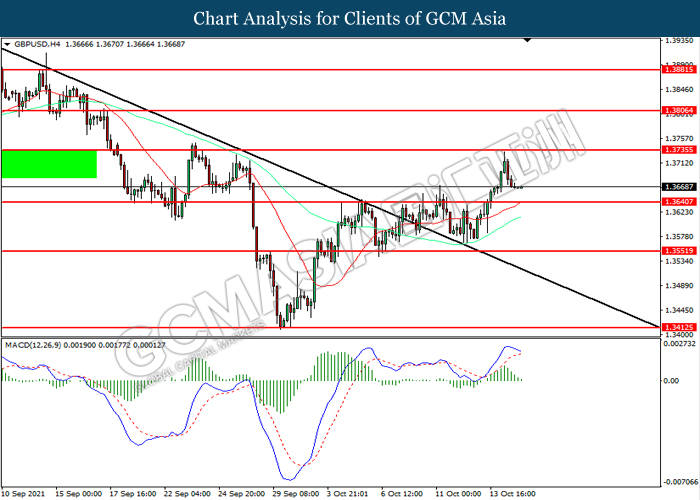Click the 1.37570 price axis value

(679, 139)
